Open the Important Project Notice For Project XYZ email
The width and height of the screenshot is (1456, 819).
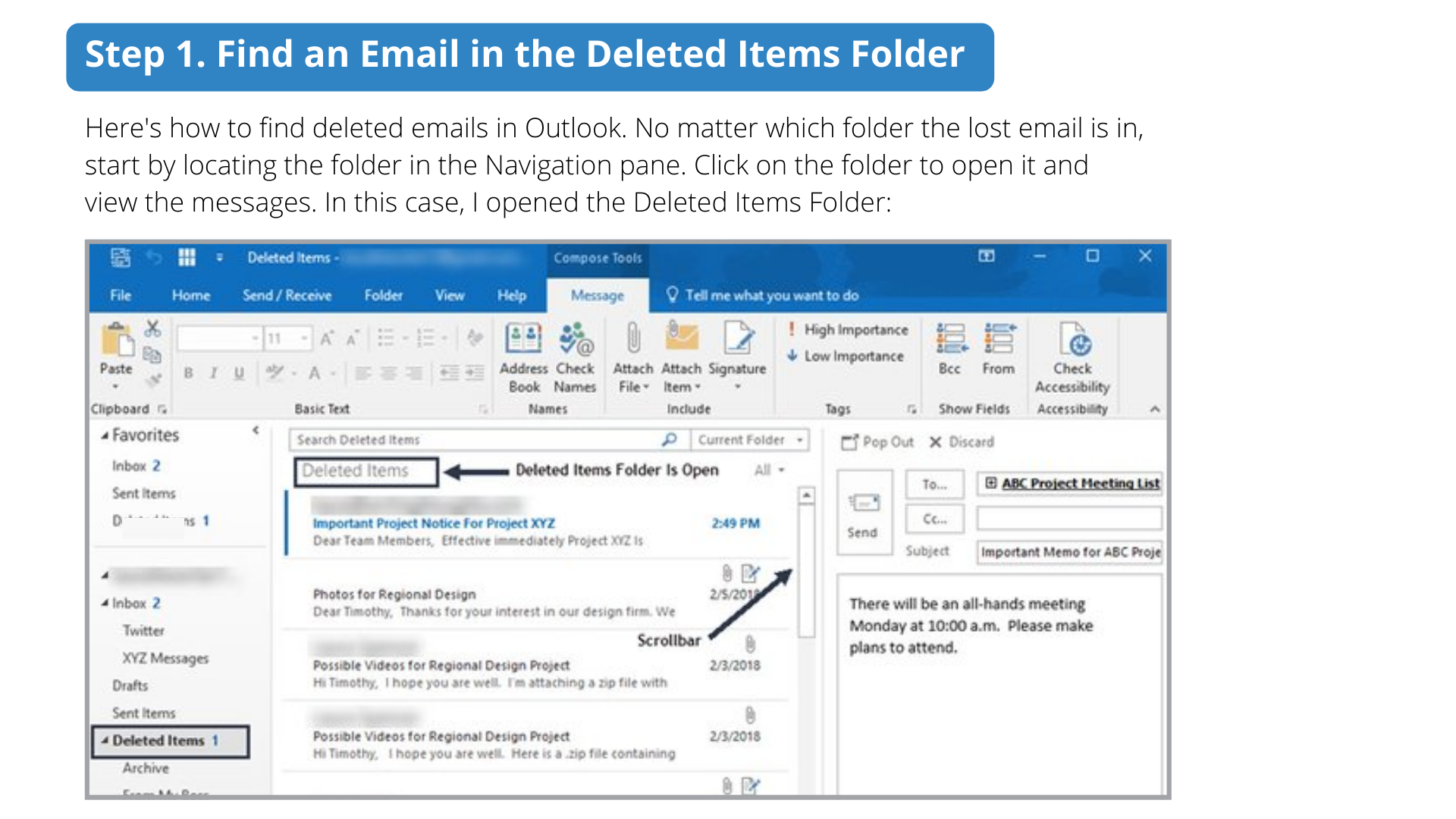(x=434, y=523)
